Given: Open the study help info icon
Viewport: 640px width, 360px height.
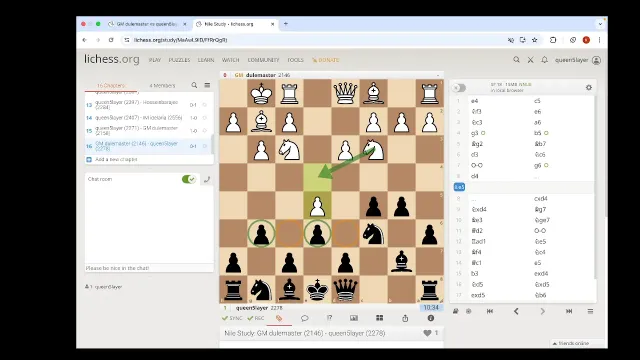Looking at the screenshot, I should 431,318.
